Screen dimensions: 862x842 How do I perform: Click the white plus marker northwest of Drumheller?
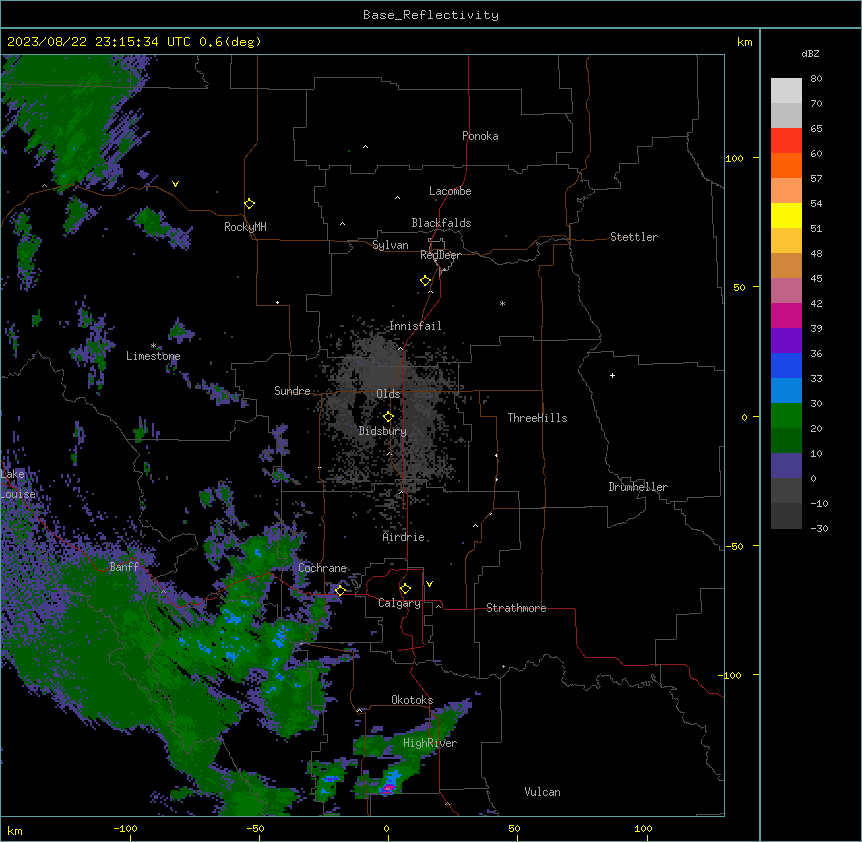pyautogui.click(x=612, y=375)
